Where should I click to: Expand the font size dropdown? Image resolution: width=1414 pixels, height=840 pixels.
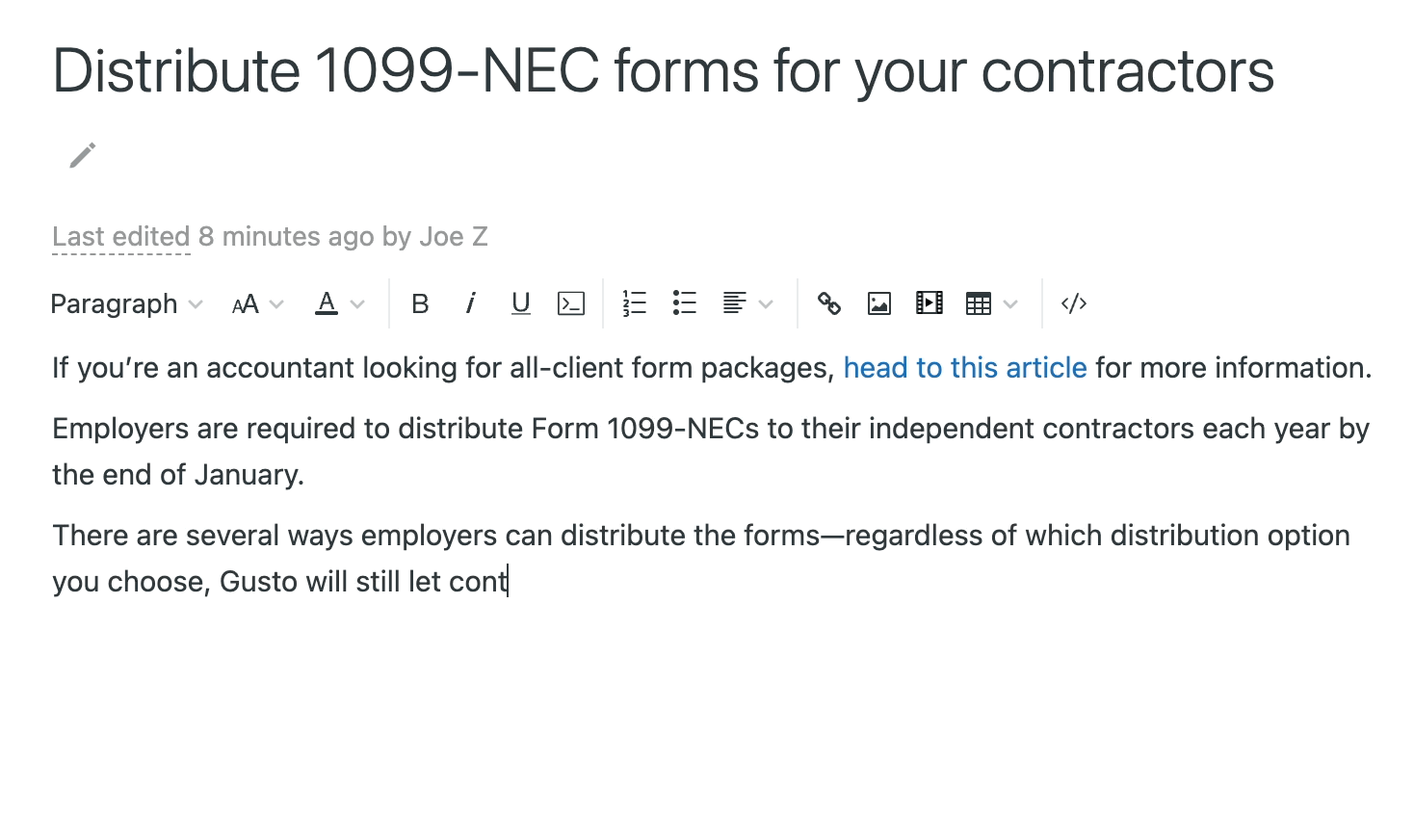pos(257,303)
